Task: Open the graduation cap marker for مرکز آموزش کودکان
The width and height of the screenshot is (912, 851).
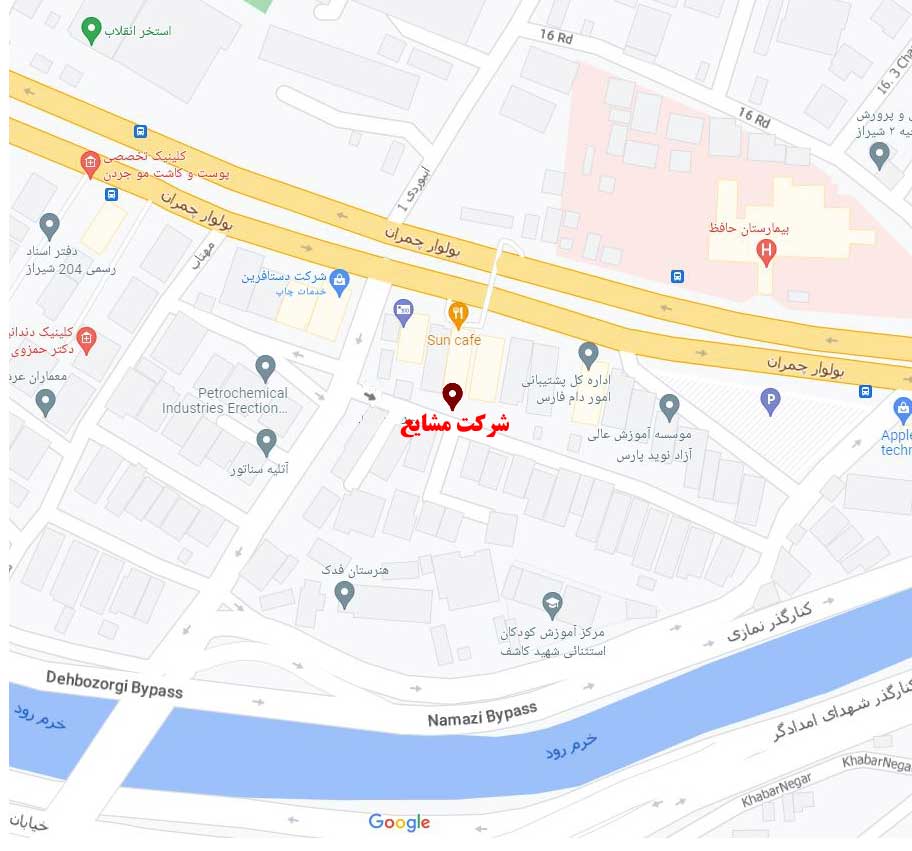Action: [x=552, y=606]
